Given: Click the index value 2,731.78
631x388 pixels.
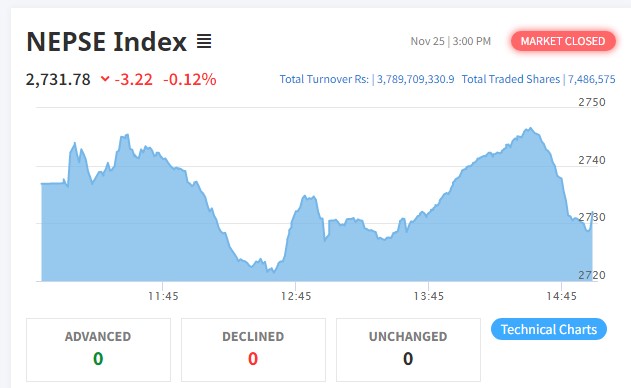Looking at the screenshot, I should (58, 79).
